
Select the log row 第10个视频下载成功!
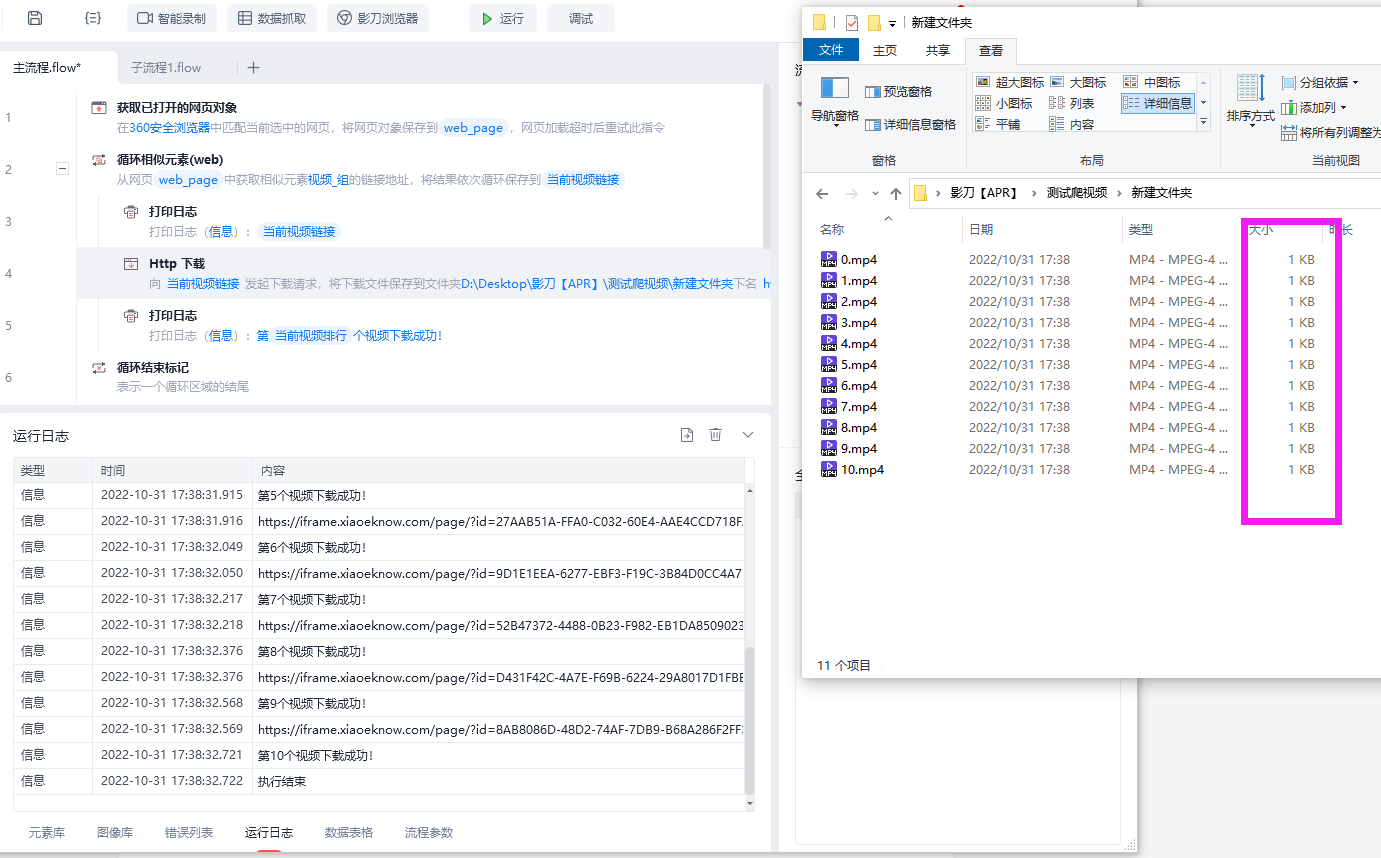coord(380,755)
